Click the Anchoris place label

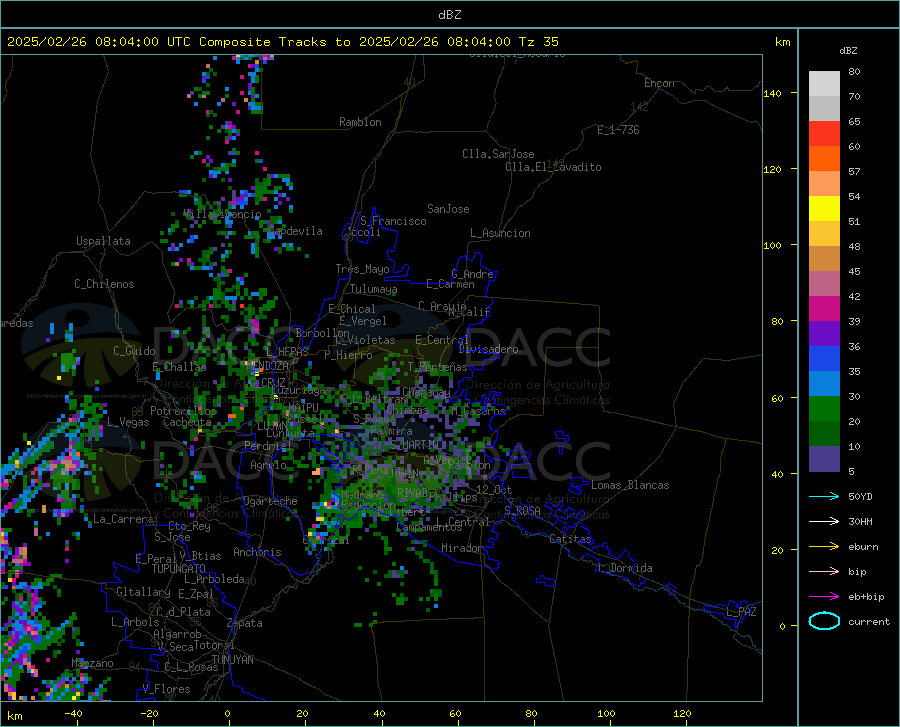257,552
